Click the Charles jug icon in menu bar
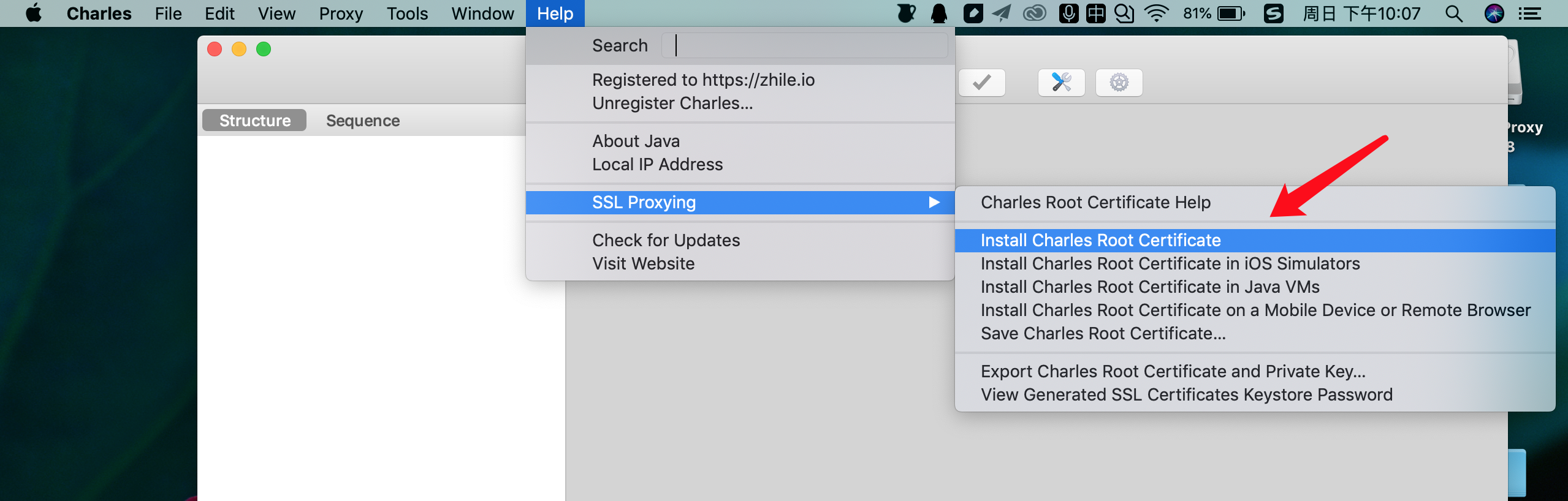1568x501 pixels. pos(907,13)
